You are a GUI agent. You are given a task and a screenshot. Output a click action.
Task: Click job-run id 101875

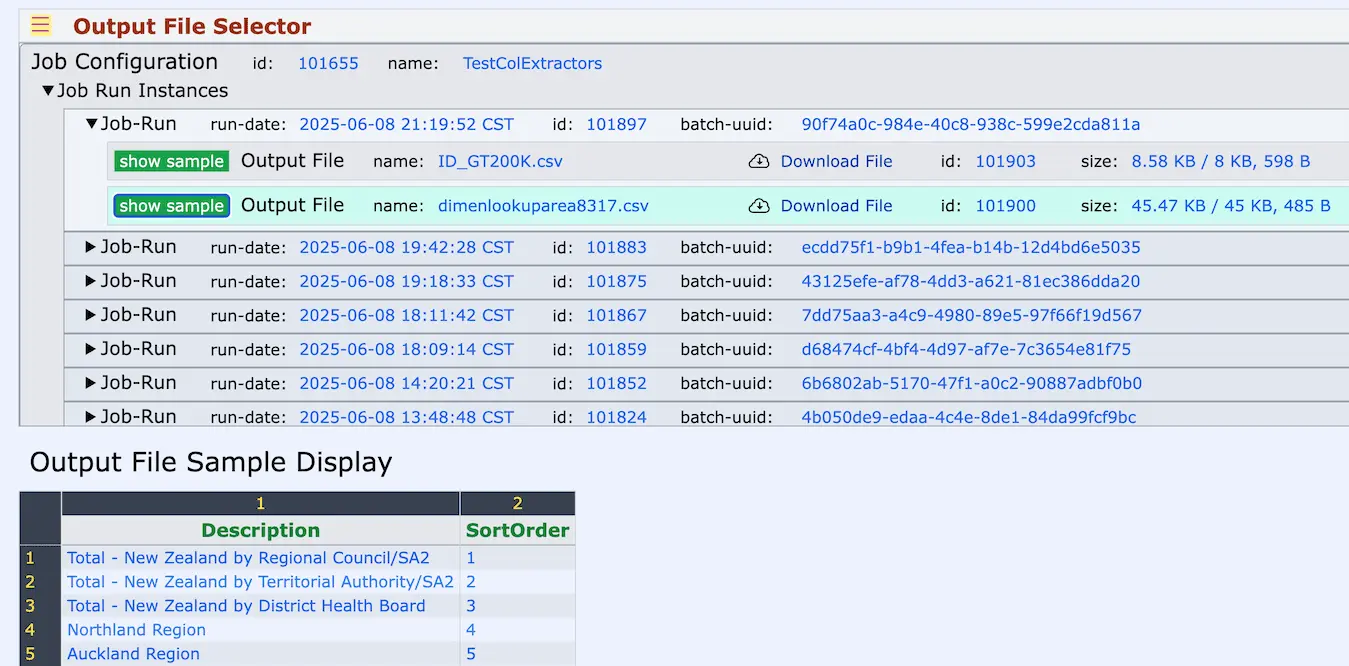click(x=616, y=281)
